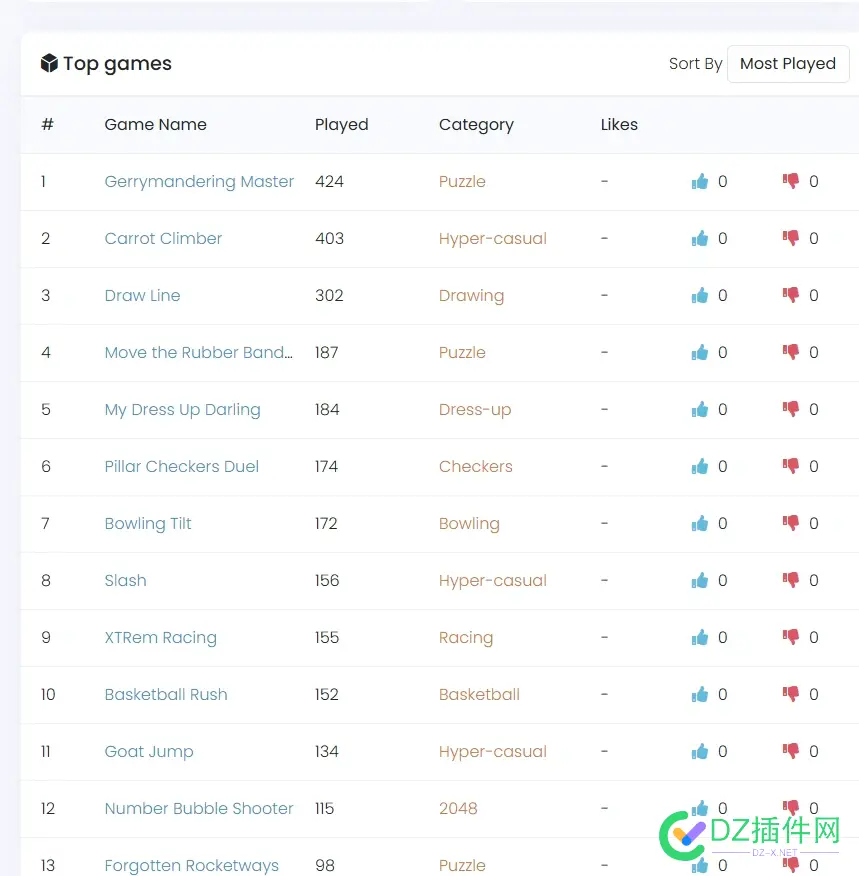This screenshot has height=876, width=859.
Task: Dislike Carrot Climber with thumbs down
Action: (x=790, y=238)
